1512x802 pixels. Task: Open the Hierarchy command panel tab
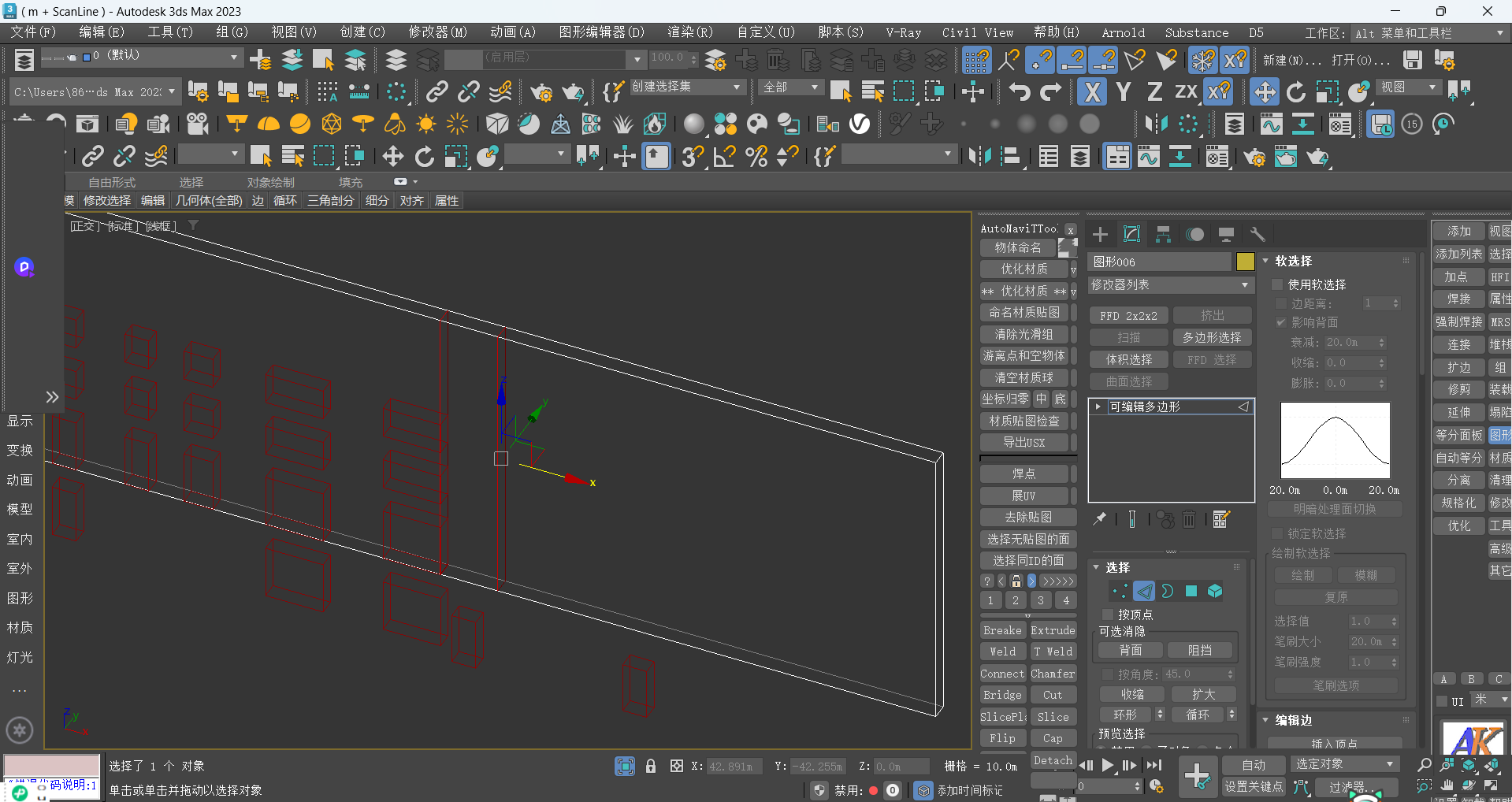point(1163,234)
